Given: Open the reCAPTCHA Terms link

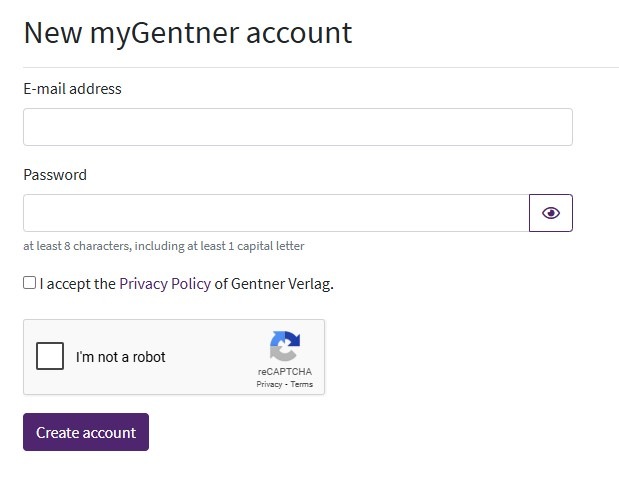Looking at the screenshot, I should coord(302,384).
